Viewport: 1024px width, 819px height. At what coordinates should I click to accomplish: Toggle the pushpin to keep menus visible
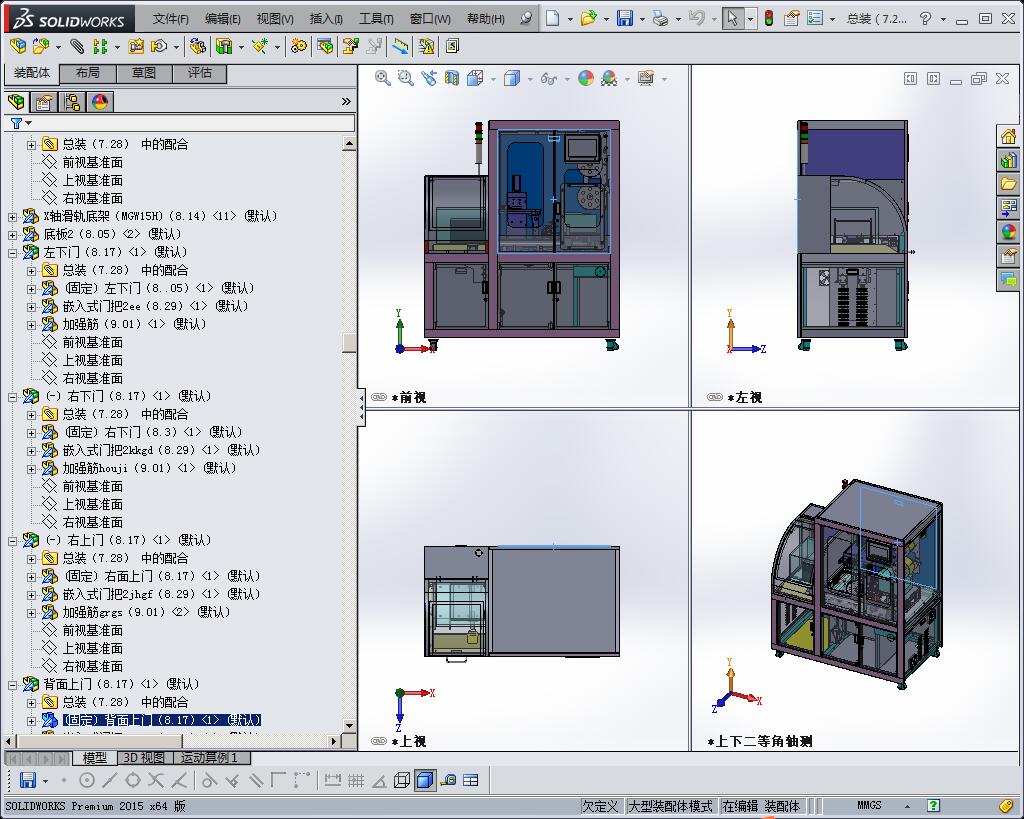(526, 18)
